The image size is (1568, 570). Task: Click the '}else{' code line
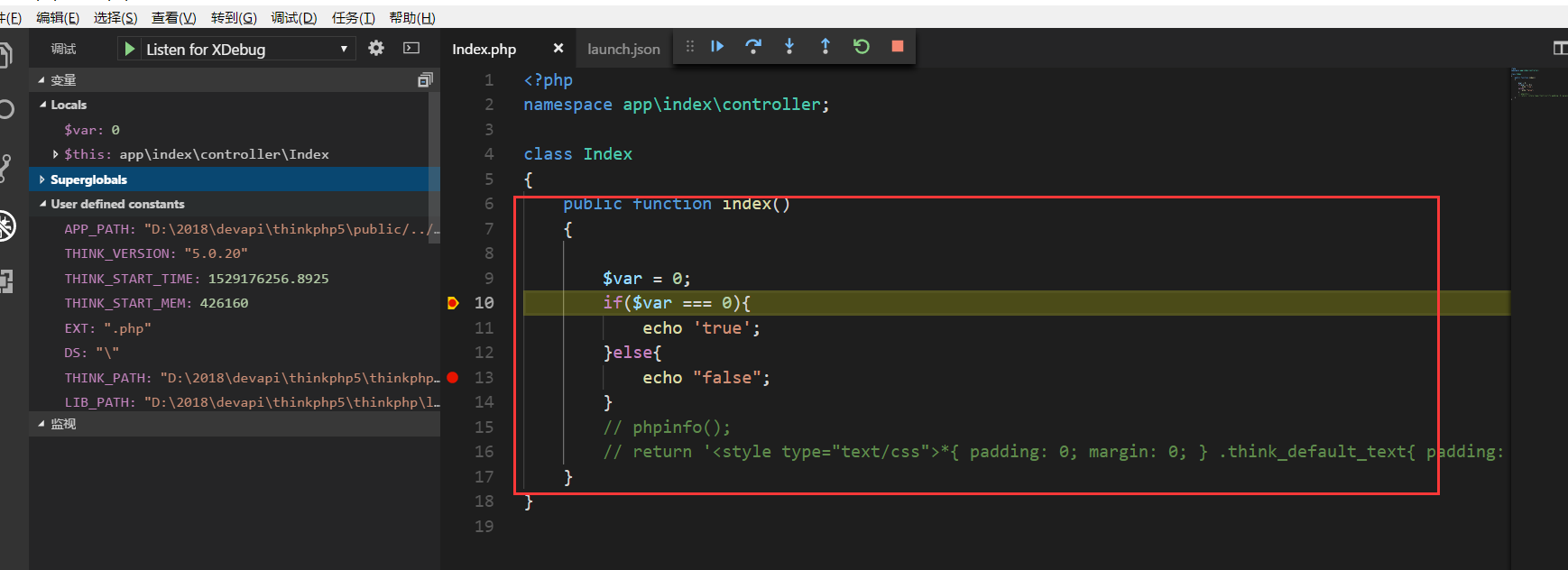[632, 353]
